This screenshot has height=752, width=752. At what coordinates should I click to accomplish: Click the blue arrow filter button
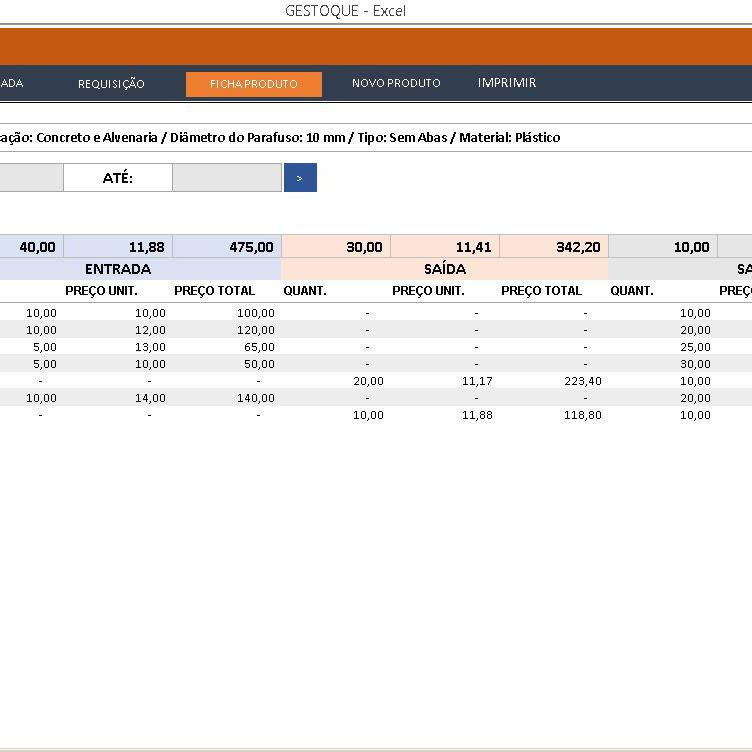[x=300, y=178]
